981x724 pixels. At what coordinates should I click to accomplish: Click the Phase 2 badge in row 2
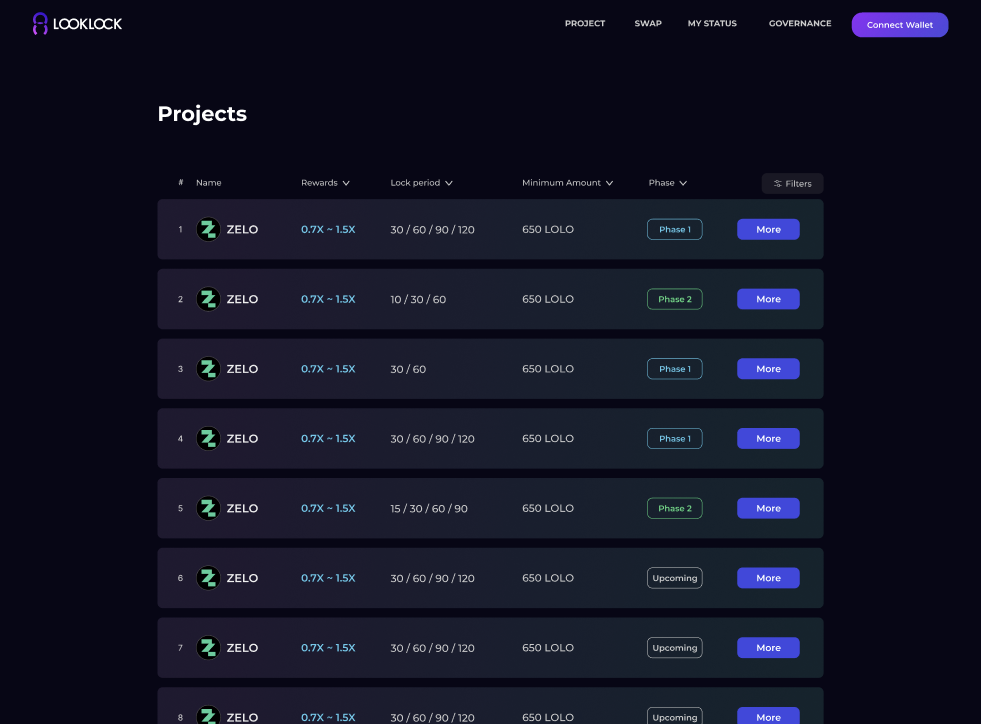point(674,299)
